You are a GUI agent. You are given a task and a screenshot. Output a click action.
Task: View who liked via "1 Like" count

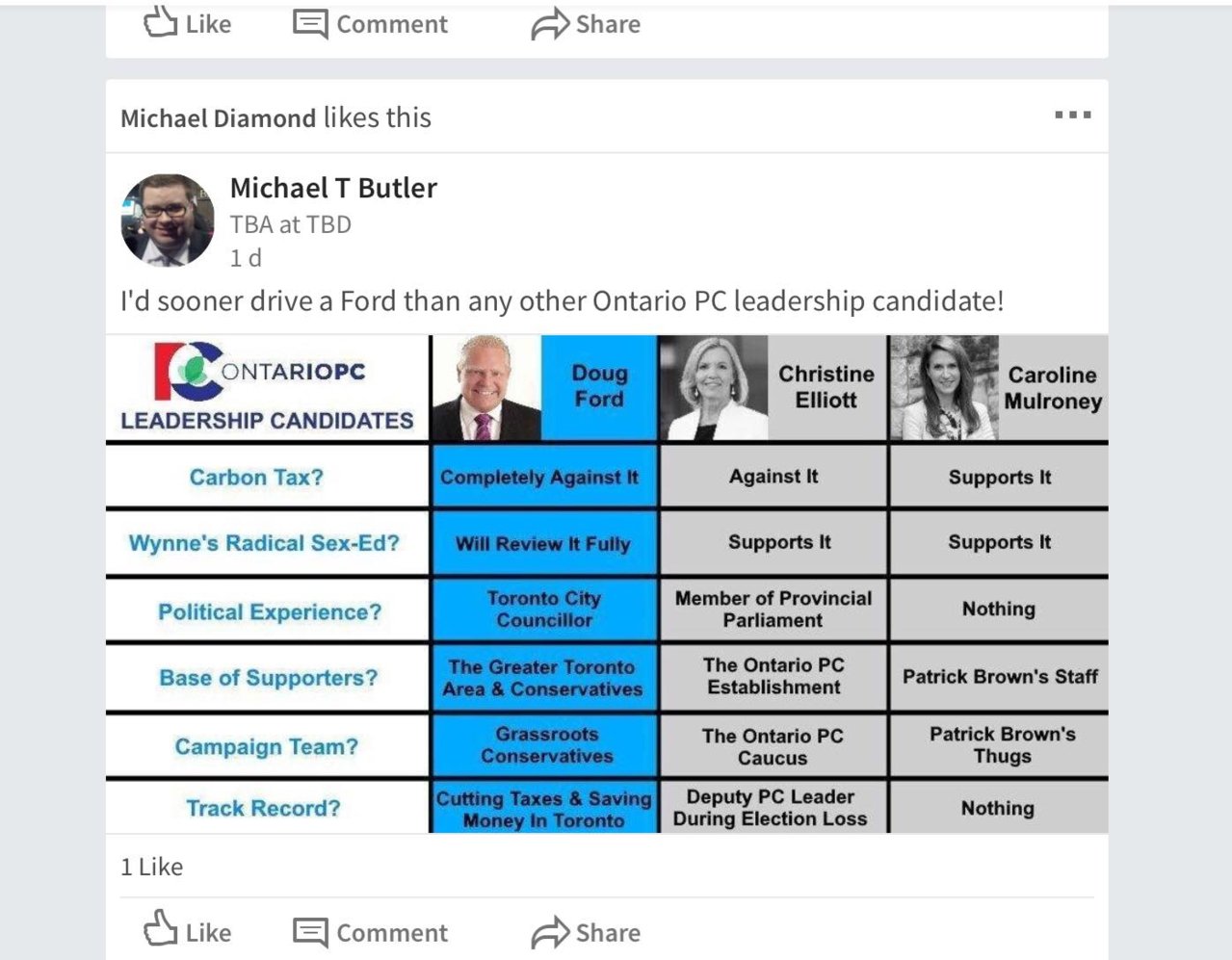(151, 867)
